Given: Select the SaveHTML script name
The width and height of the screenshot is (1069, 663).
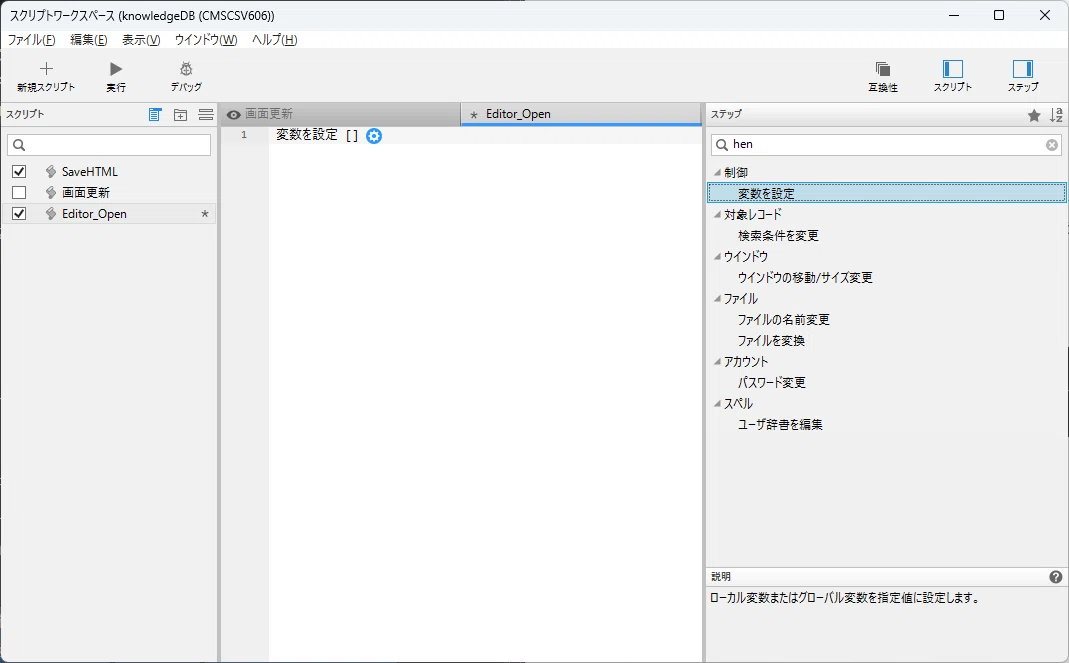Looking at the screenshot, I should click(89, 172).
